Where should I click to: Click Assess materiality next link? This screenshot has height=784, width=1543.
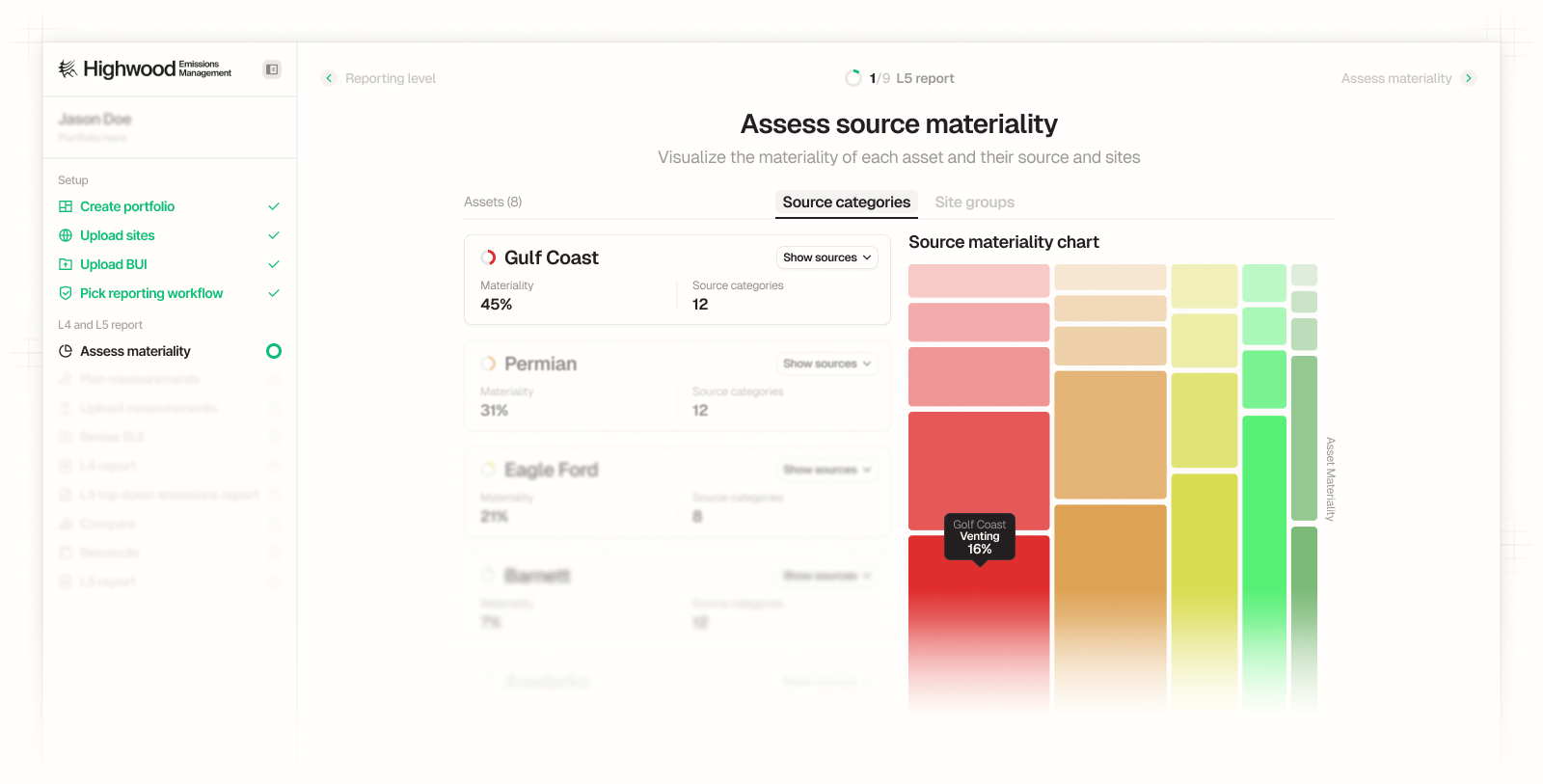[x=1396, y=78]
